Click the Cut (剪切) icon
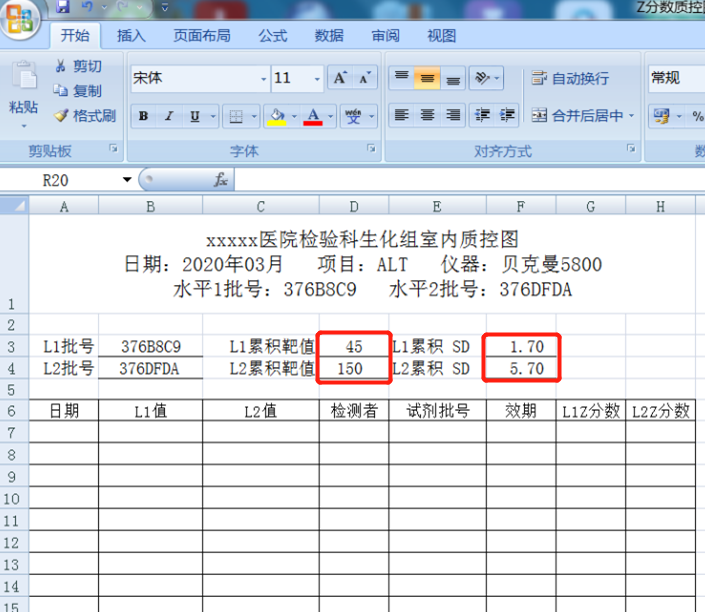The image size is (705, 612). click(61, 66)
